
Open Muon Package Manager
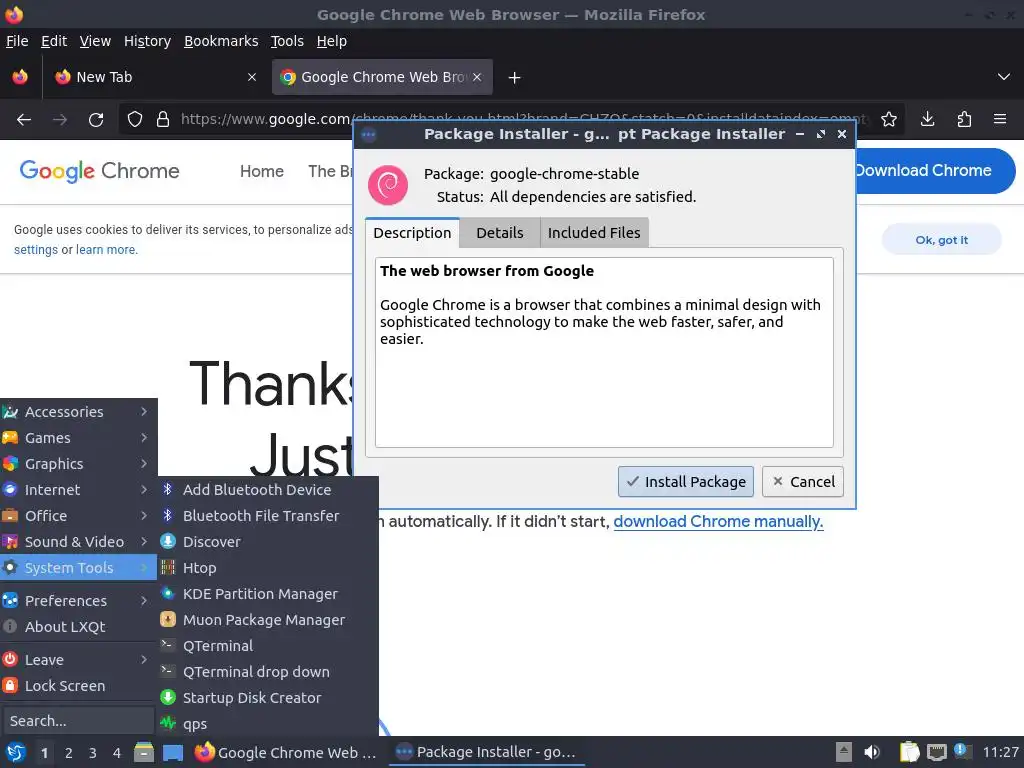pyautogui.click(x=268, y=620)
